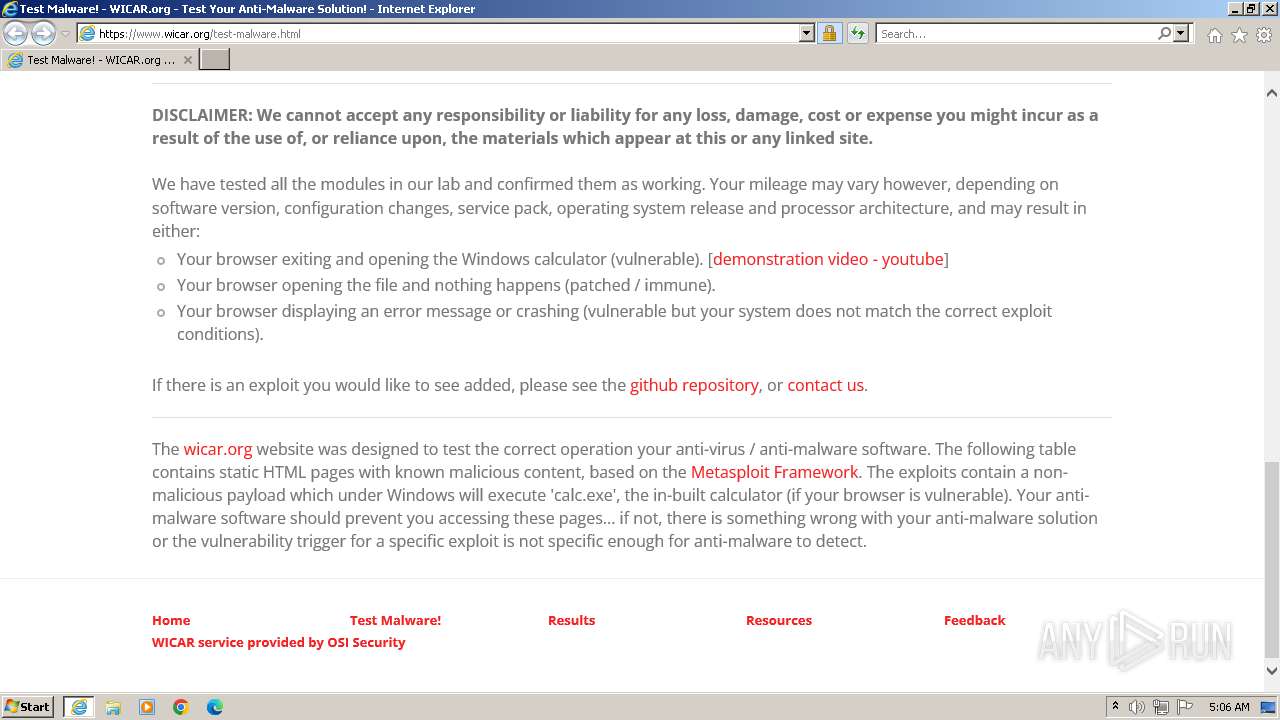Open the Action Center flag icon
This screenshot has width=1280, height=720.
click(1185, 707)
